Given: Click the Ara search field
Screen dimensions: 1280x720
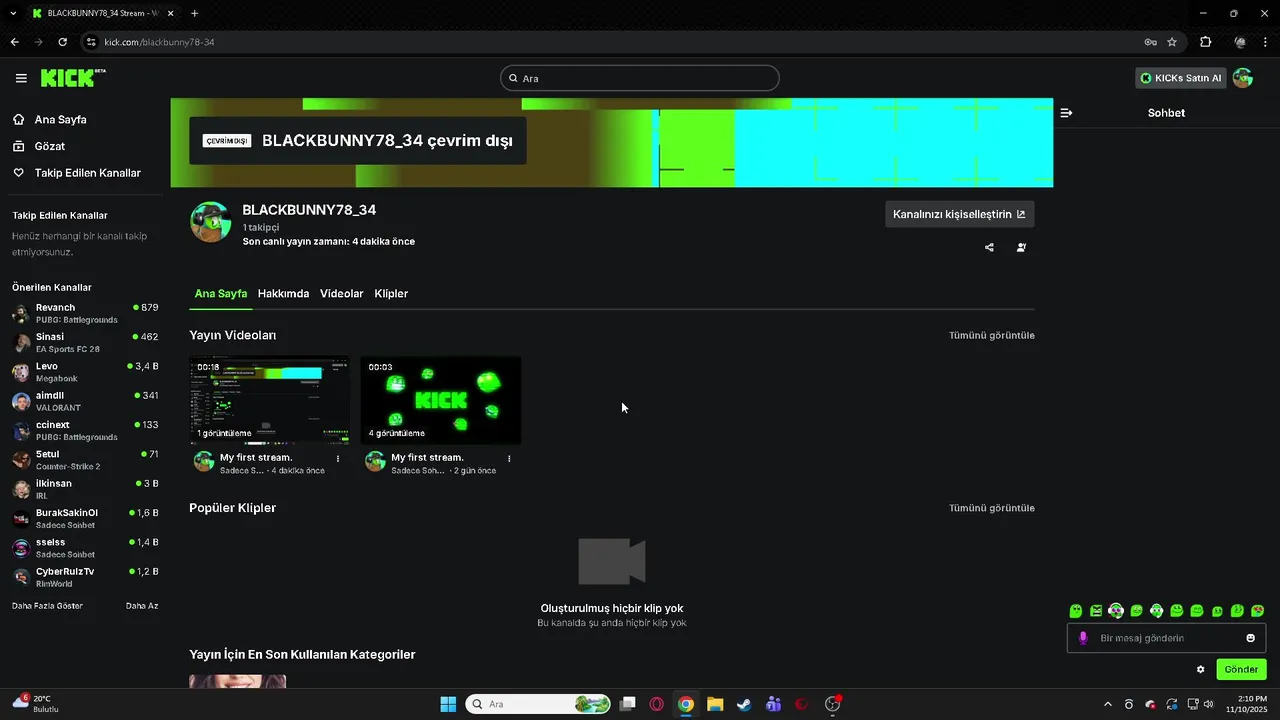Looking at the screenshot, I should (x=640, y=78).
